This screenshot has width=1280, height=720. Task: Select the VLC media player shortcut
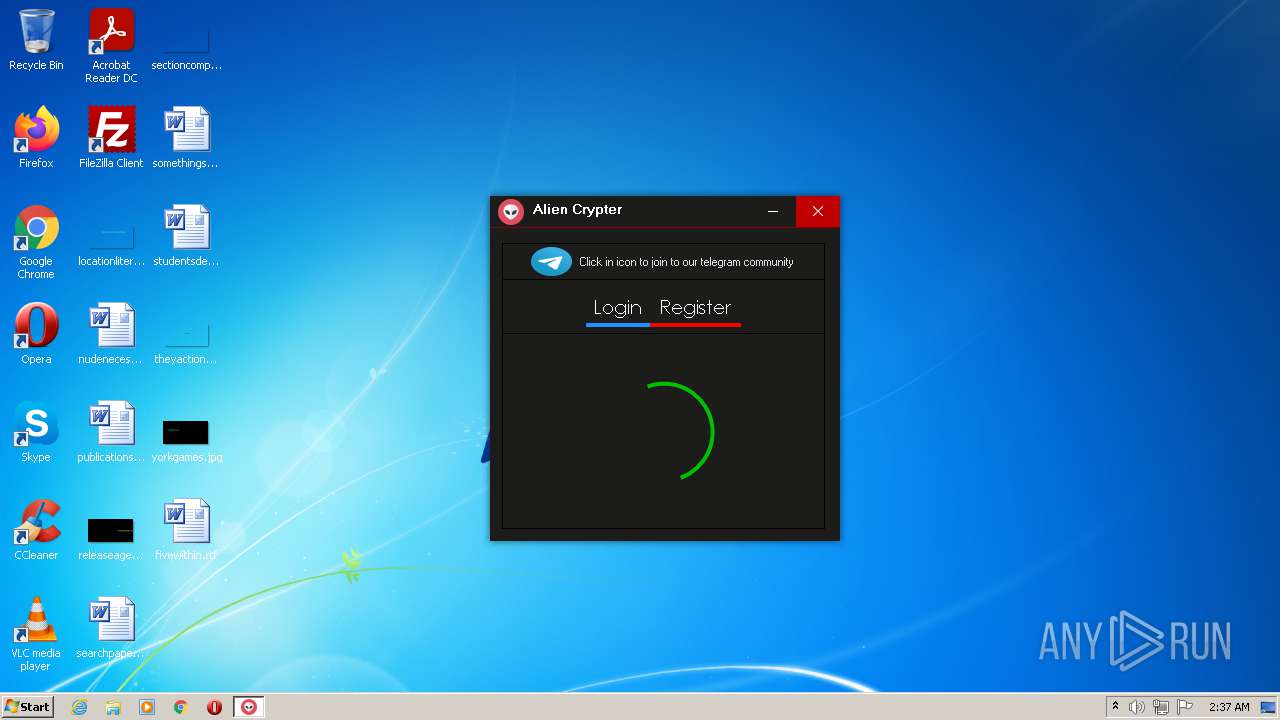[36, 634]
